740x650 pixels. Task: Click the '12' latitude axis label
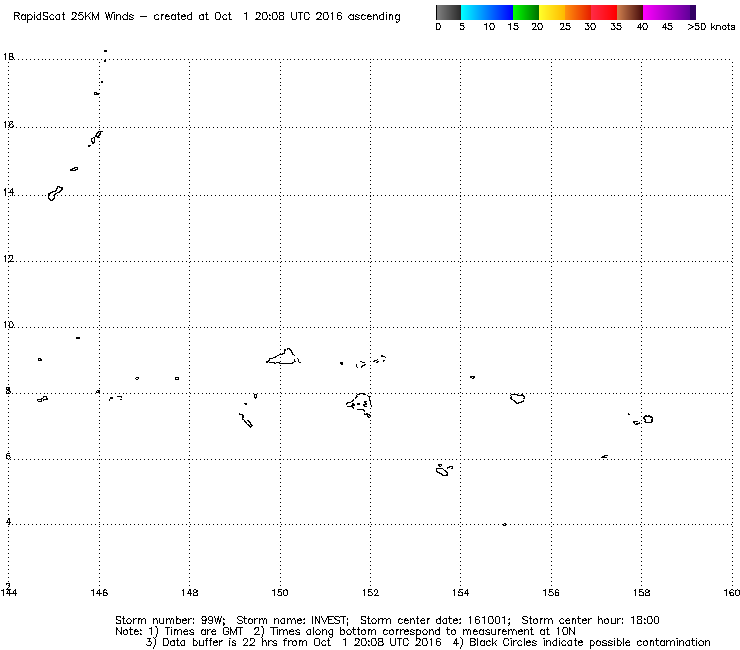8,259
